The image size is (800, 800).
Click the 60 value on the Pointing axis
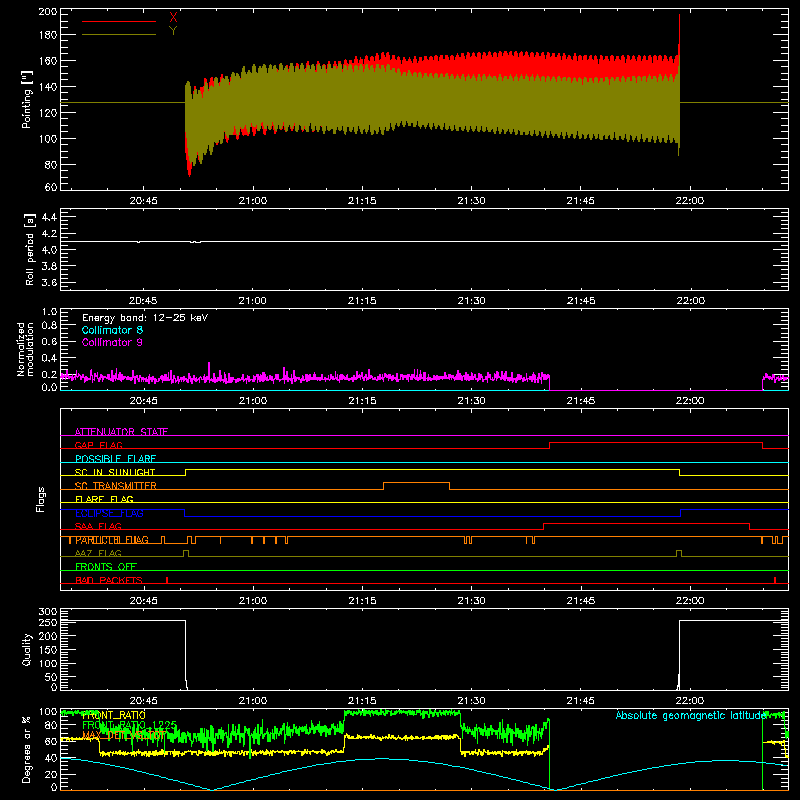[x=51, y=187]
